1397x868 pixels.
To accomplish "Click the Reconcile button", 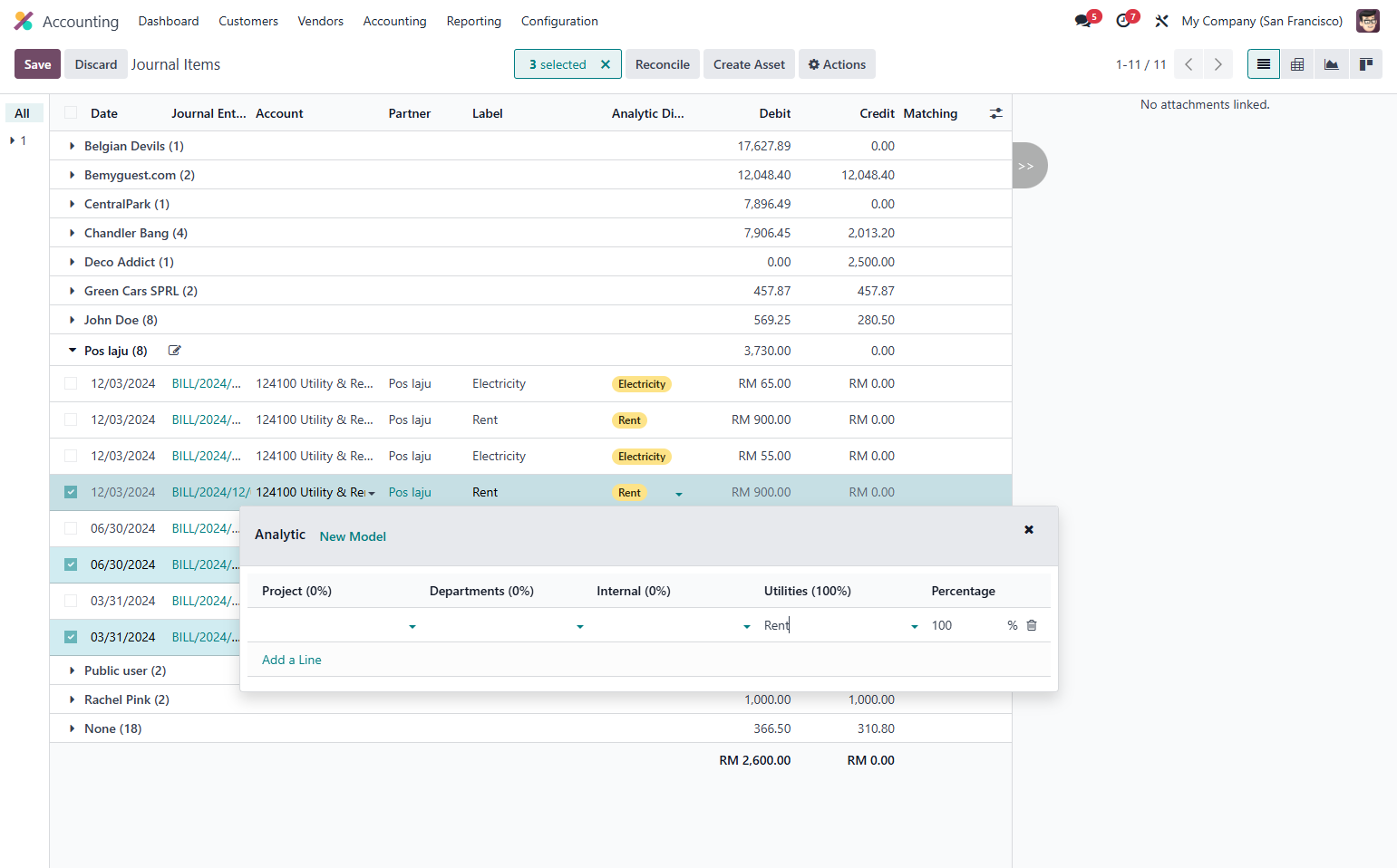I will coord(663,64).
